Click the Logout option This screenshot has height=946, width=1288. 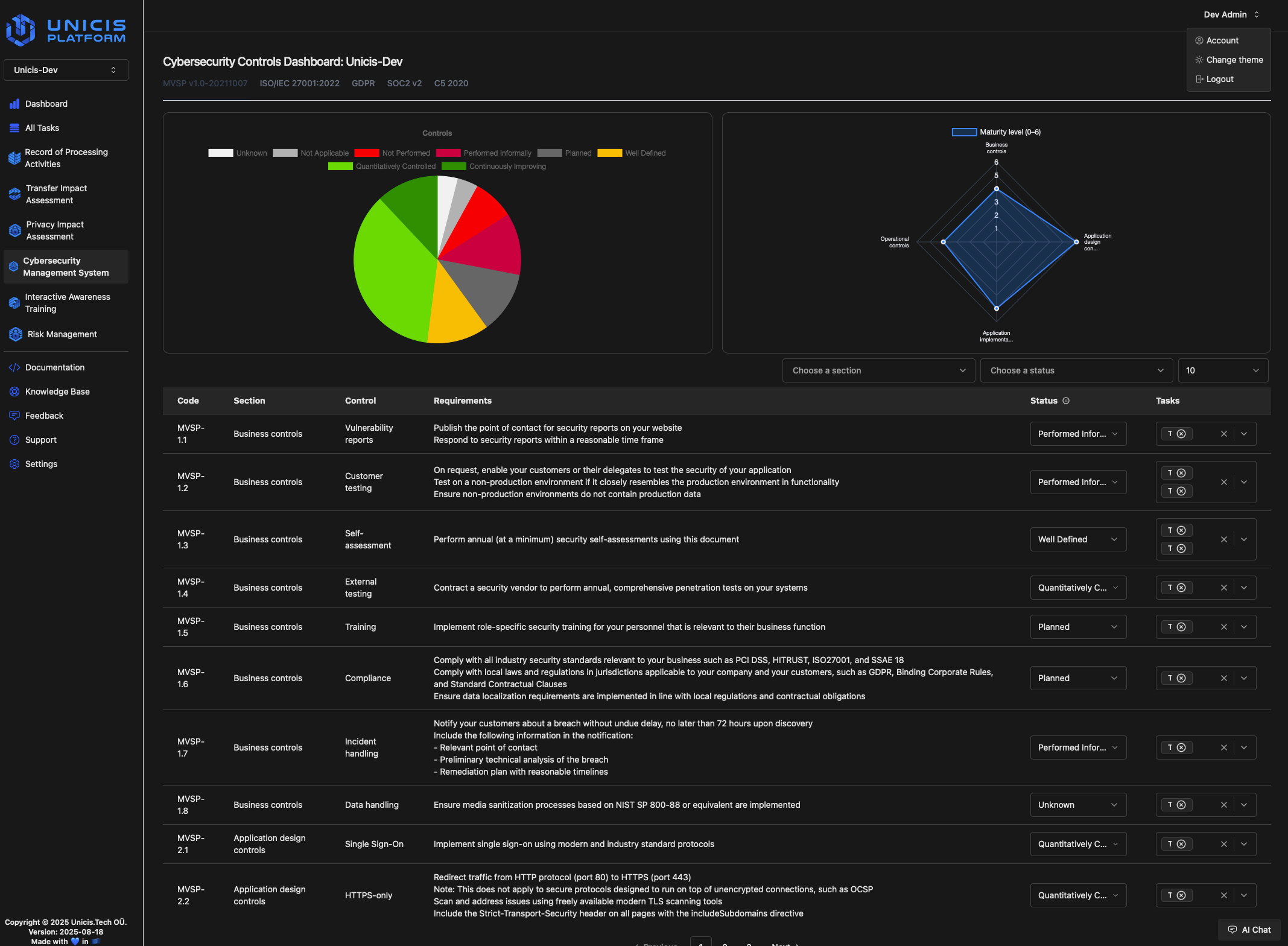(x=1219, y=78)
